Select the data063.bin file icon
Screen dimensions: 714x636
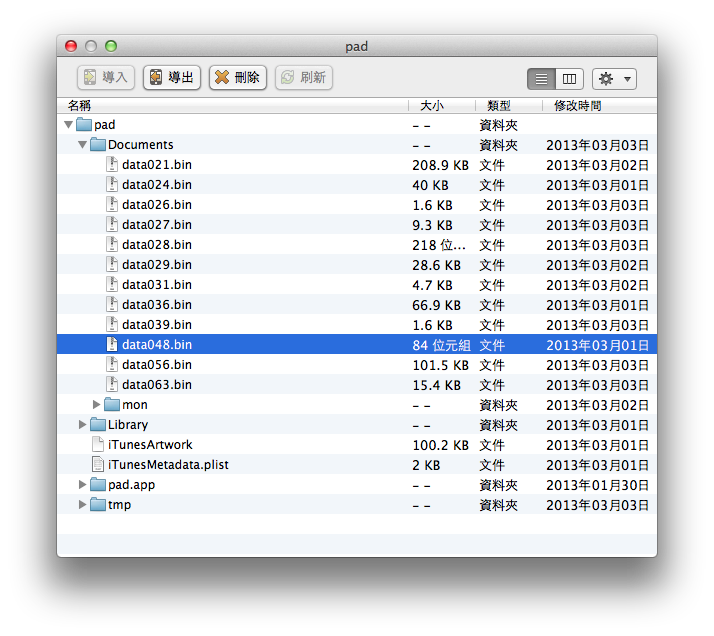pyautogui.click(x=112, y=385)
